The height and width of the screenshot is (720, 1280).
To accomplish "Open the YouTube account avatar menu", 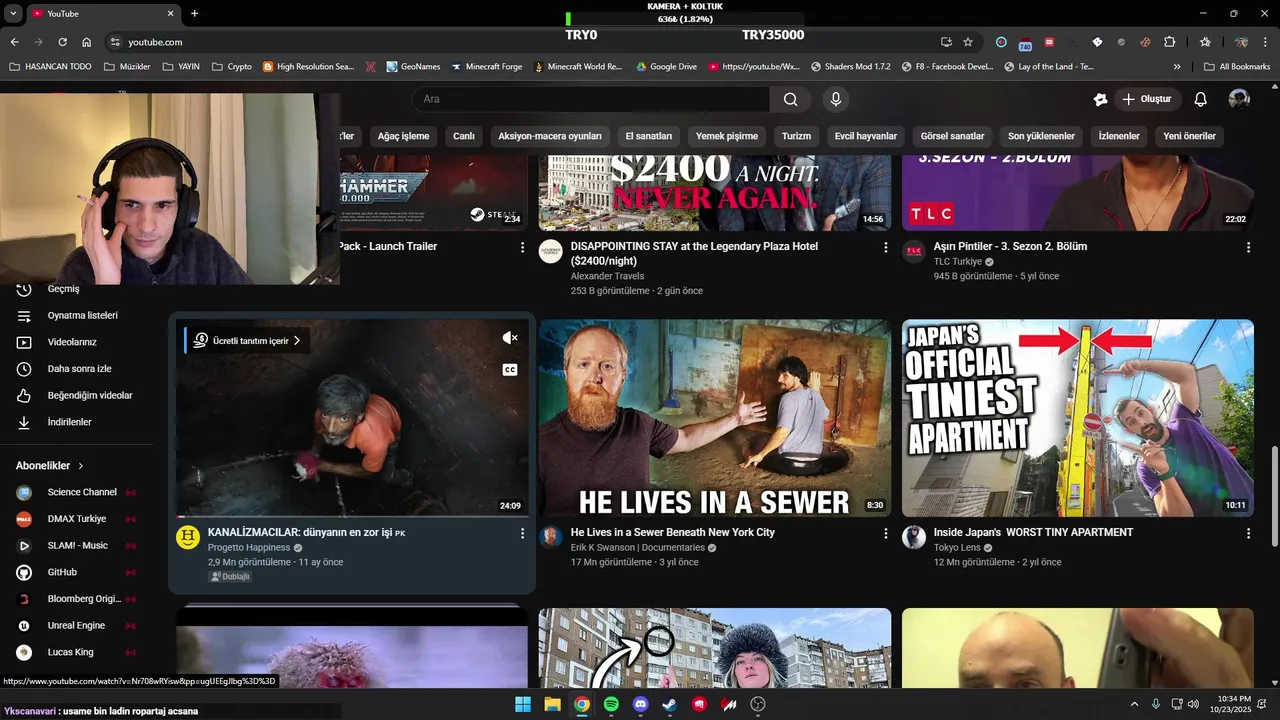I will (1239, 99).
